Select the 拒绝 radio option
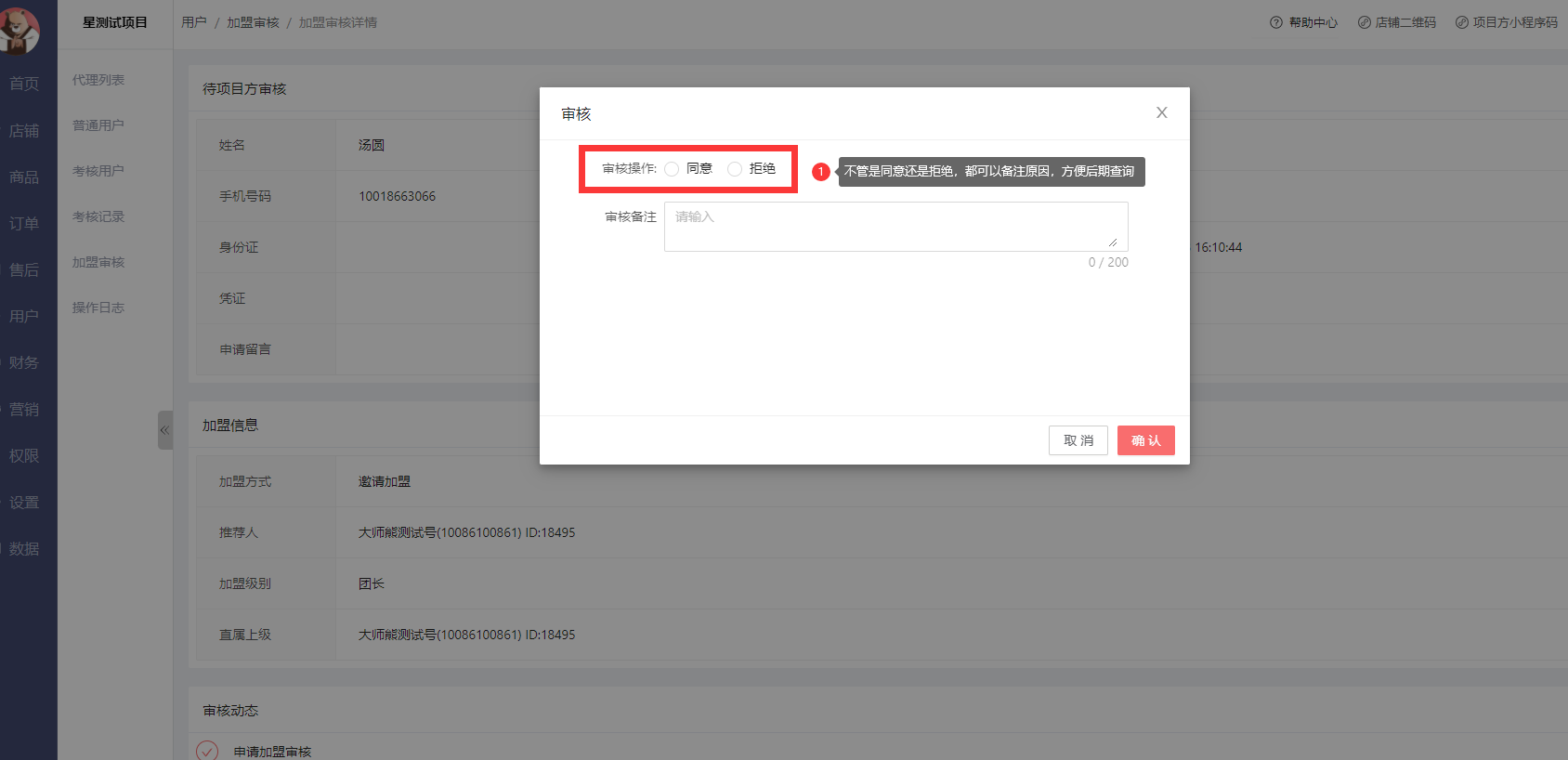This screenshot has height=760, width=1568. (735, 169)
